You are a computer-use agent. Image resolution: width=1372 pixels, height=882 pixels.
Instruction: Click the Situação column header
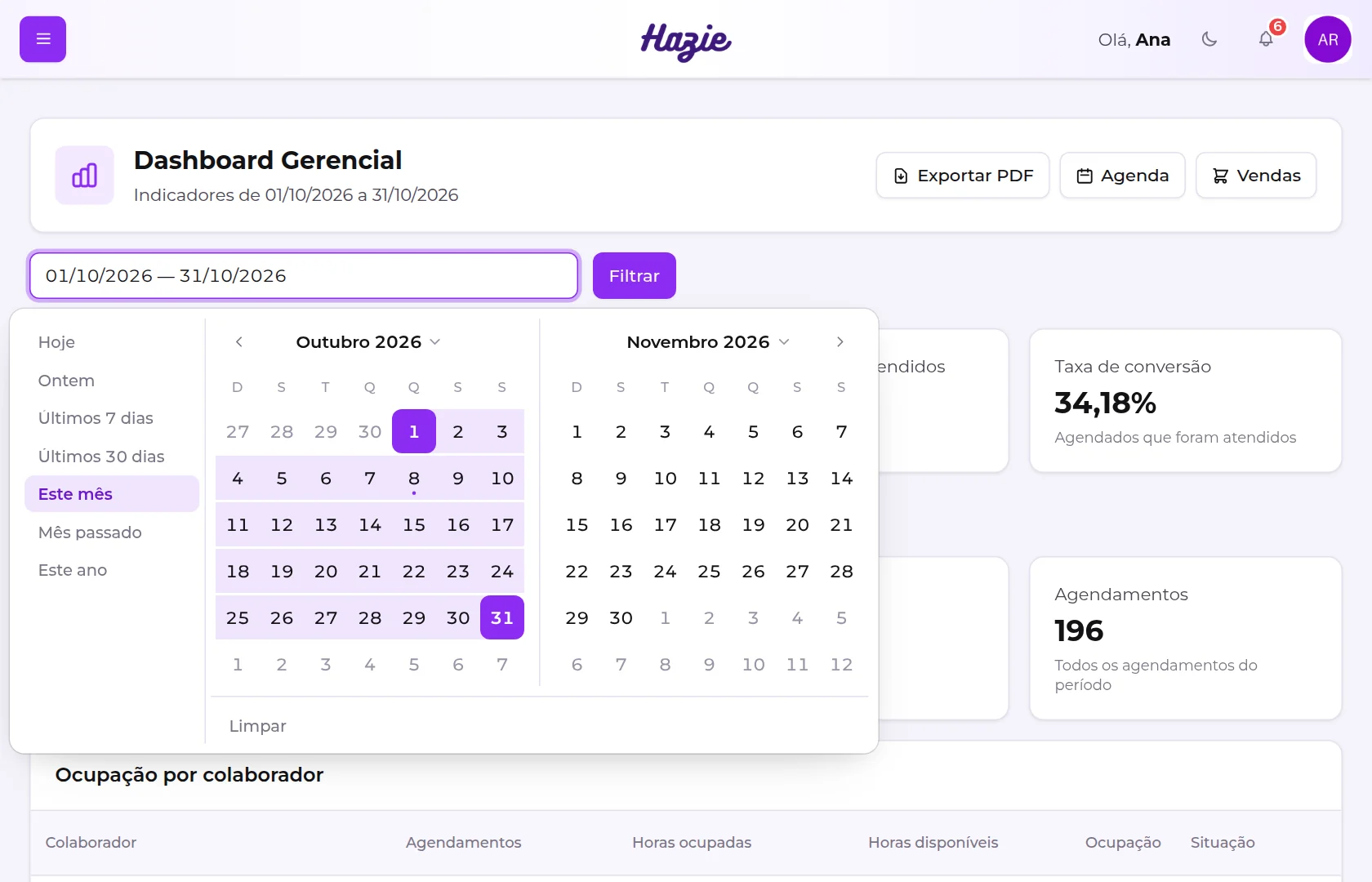[1223, 842]
